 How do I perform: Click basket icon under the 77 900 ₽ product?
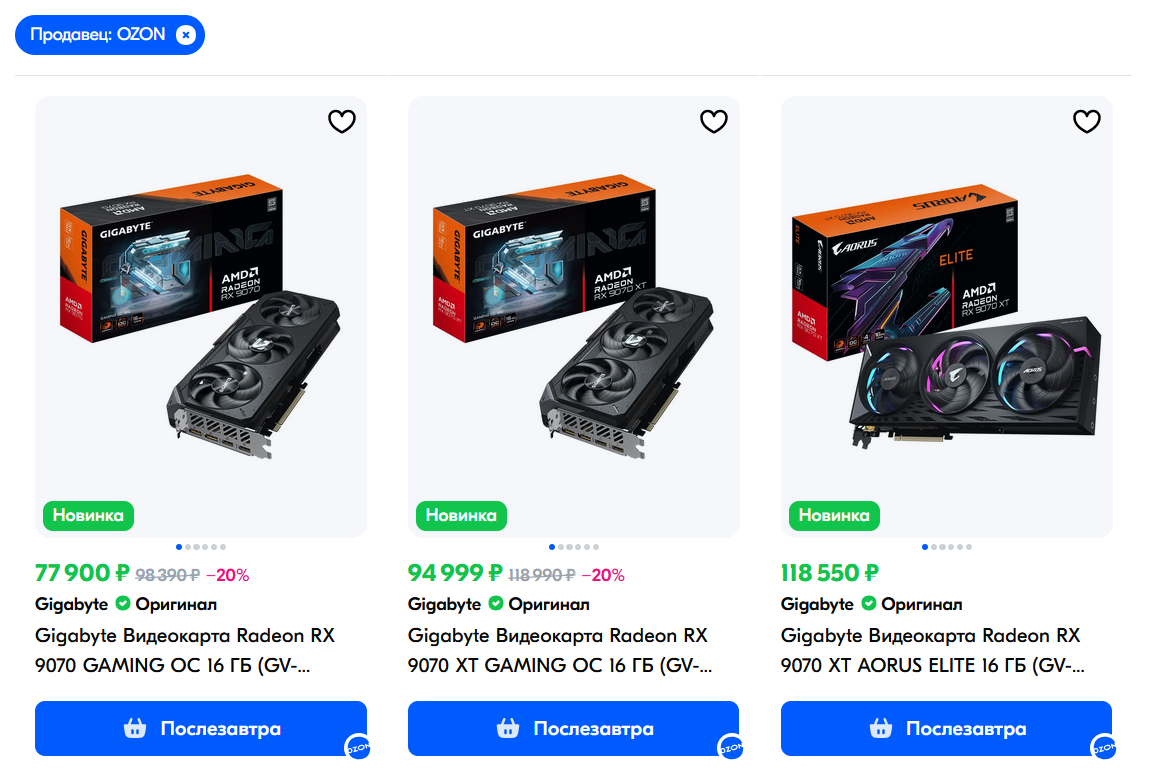135,729
